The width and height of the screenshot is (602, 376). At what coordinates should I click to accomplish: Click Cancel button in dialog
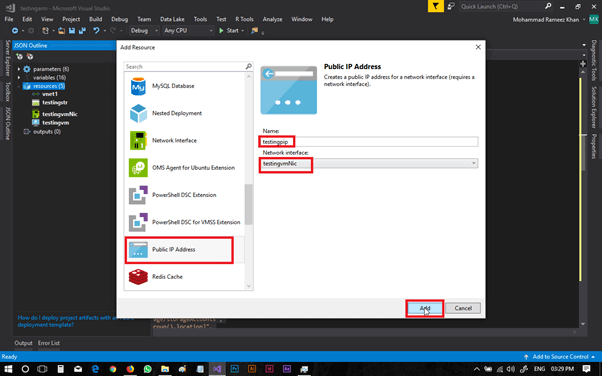click(463, 308)
